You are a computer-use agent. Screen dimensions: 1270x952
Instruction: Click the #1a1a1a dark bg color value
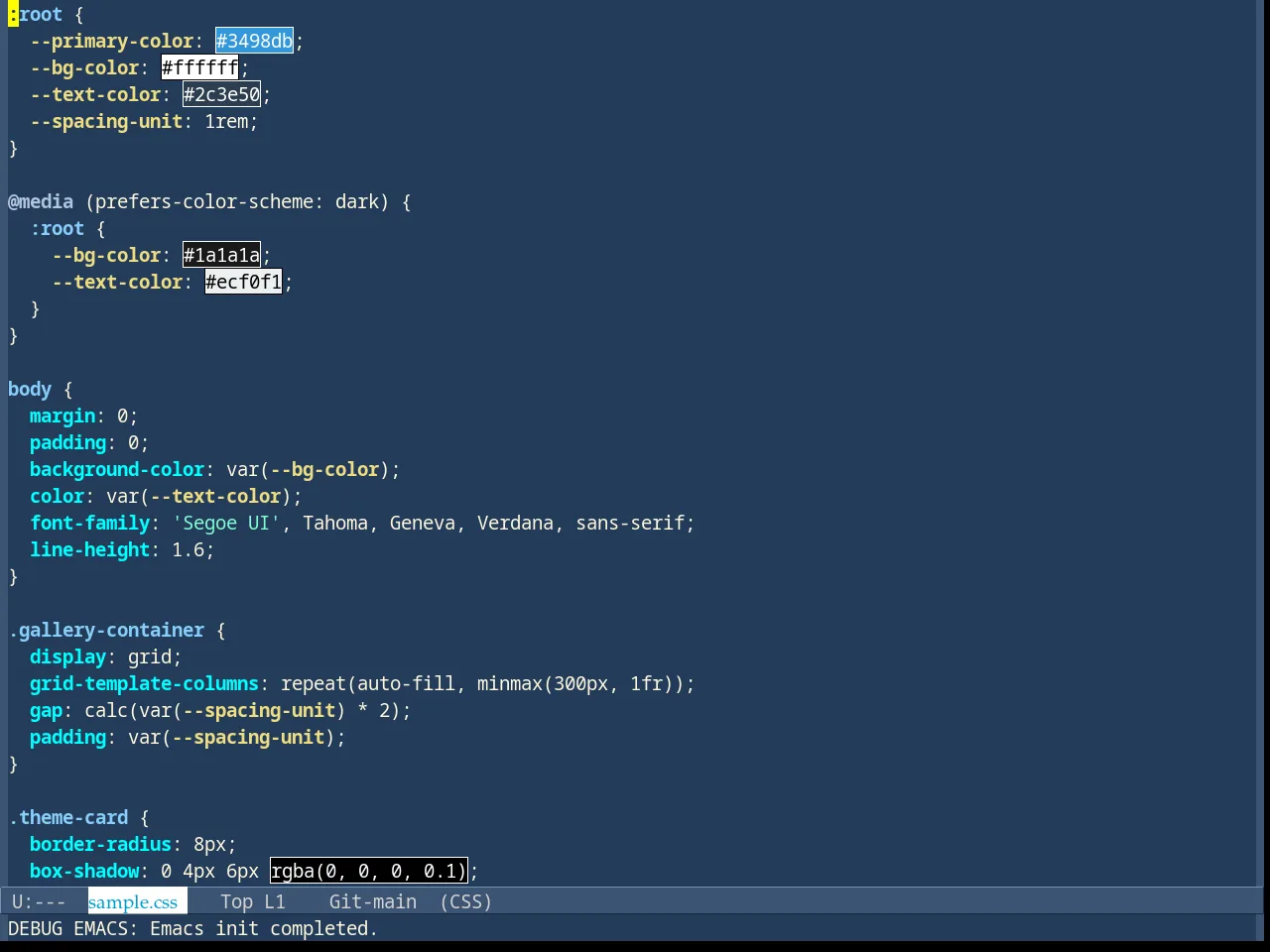[221, 255]
